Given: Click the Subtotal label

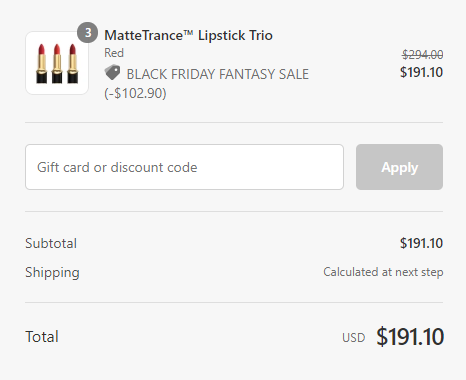Looking at the screenshot, I should click(51, 243).
